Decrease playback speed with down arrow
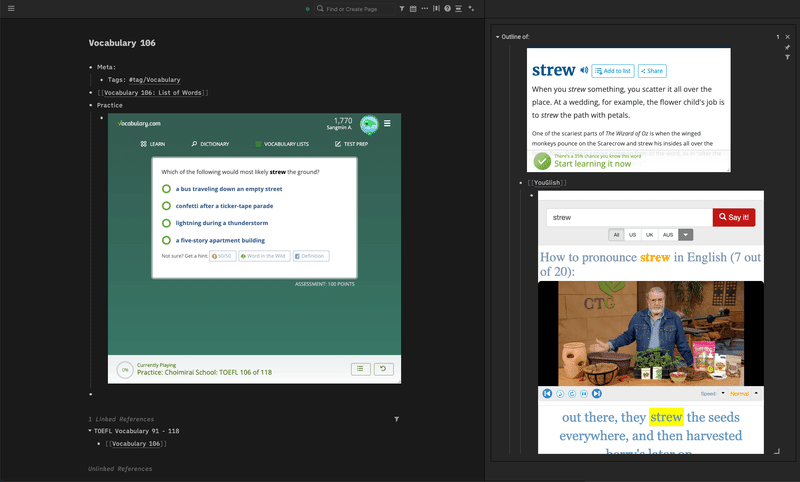 (723, 393)
